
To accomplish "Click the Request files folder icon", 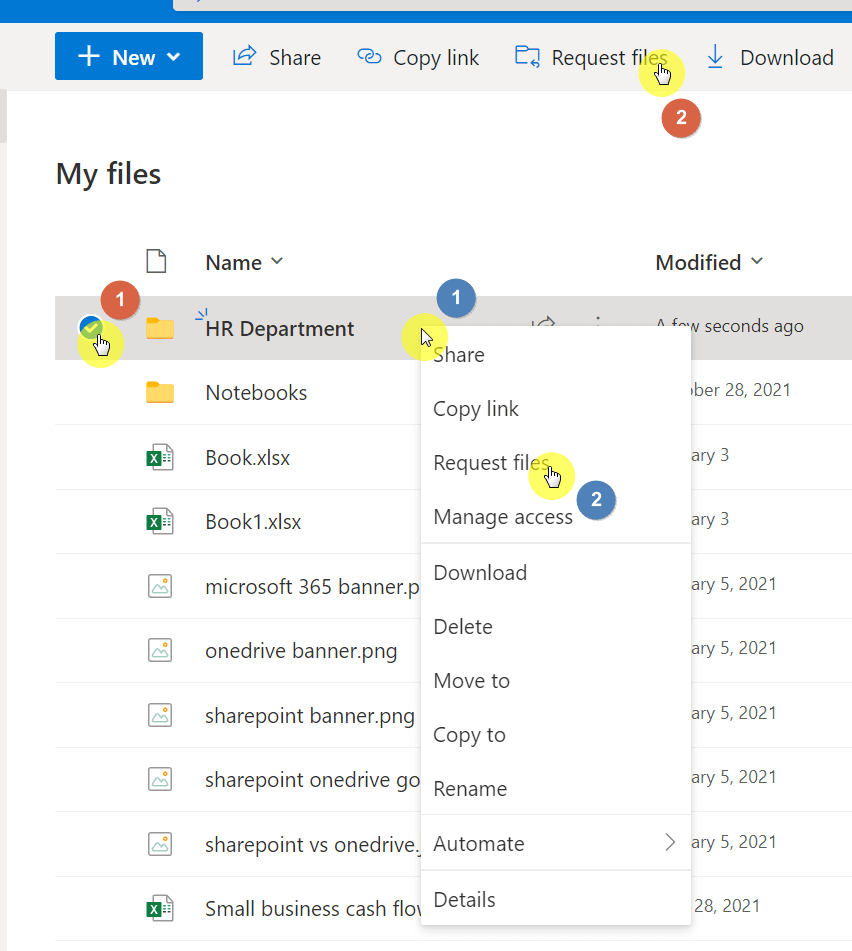I will [x=527, y=56].
